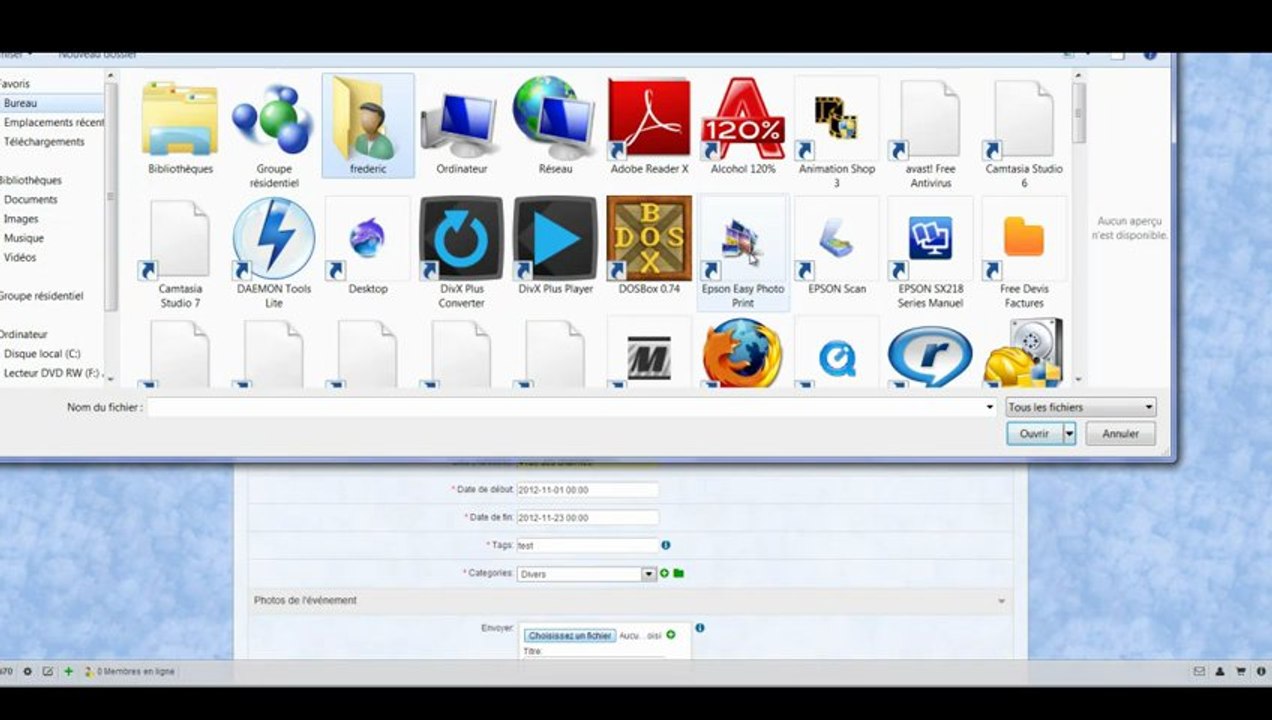Screen dimensions: 1272x720
Task: Select the Bibliothèques folder icon
Action: 180,127
